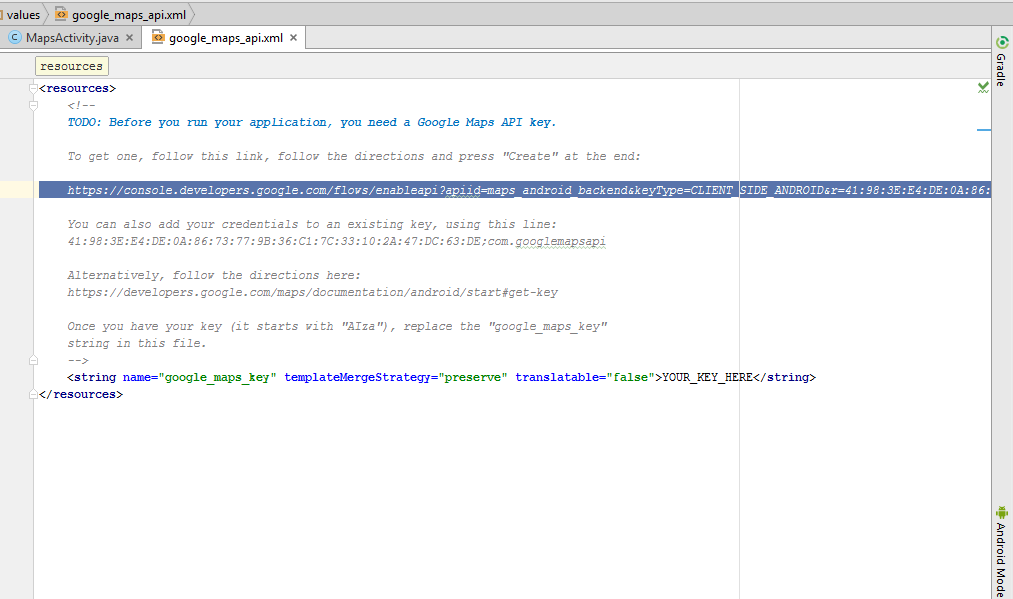
Task: Click the Java class icon on MapsActivity tab
Action: (15, 37)
